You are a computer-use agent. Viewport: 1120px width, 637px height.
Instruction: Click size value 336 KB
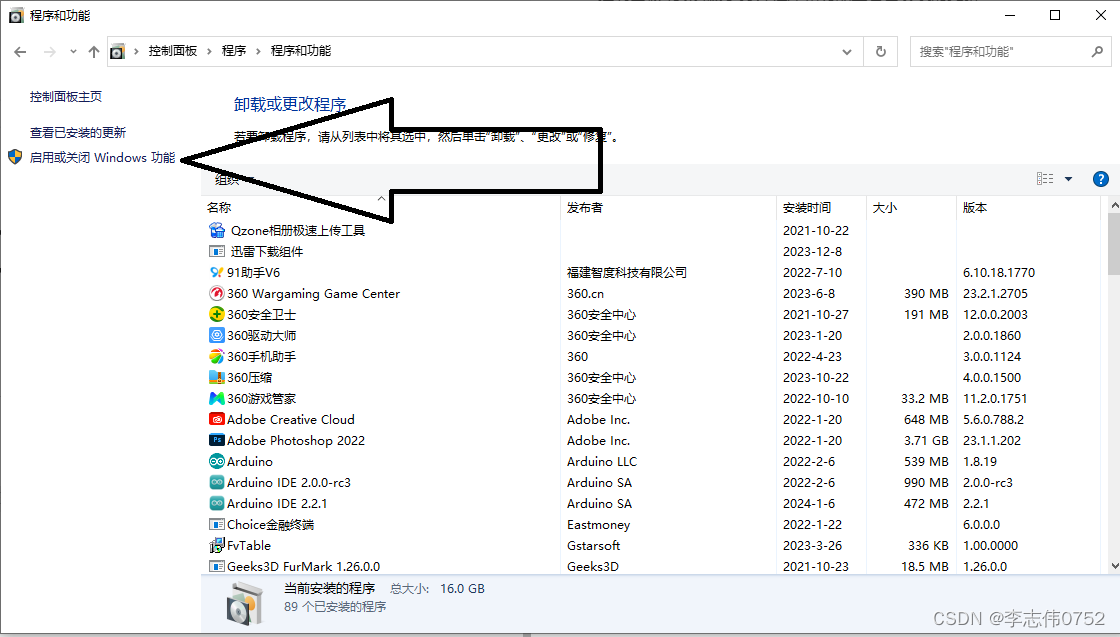(x=929, y=546)
